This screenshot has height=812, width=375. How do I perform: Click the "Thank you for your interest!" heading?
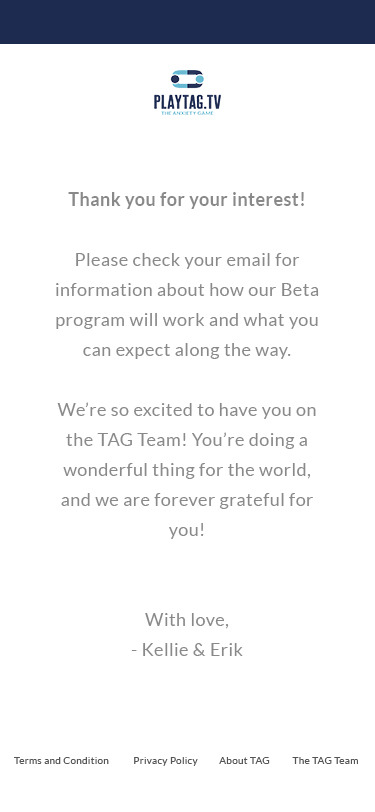pos(187,199)
